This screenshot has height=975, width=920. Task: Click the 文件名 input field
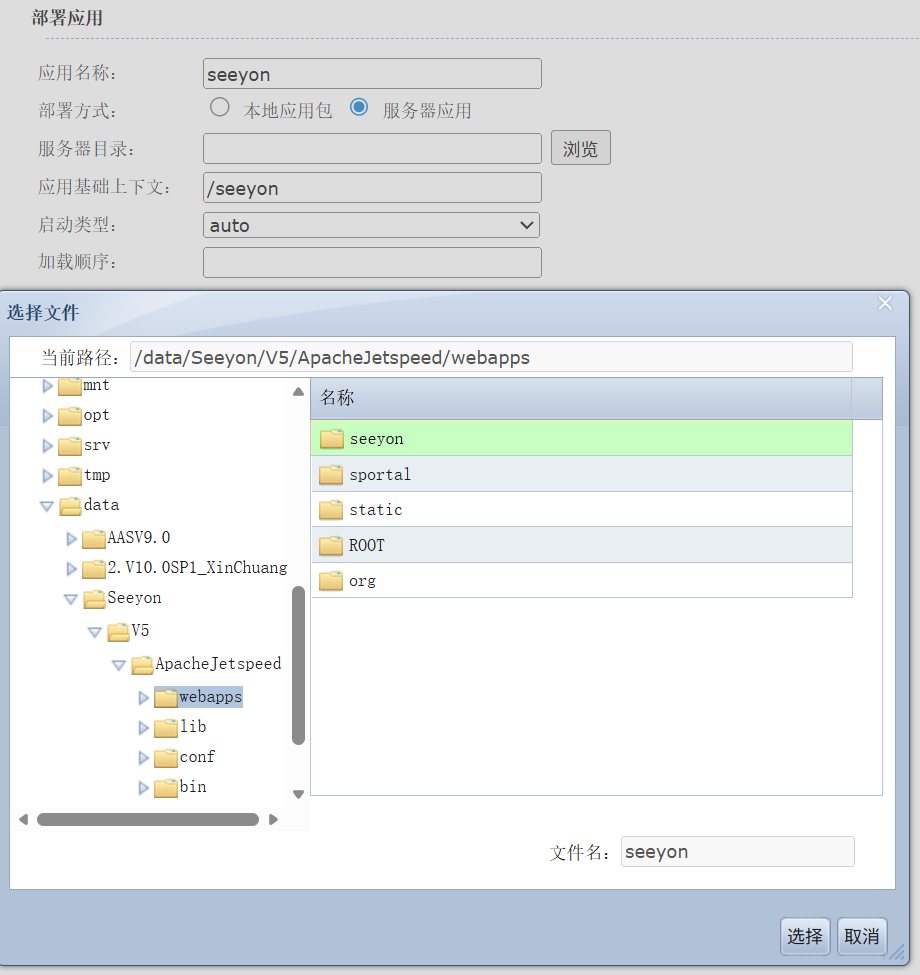pyautogui.click(x=738, y=851)
